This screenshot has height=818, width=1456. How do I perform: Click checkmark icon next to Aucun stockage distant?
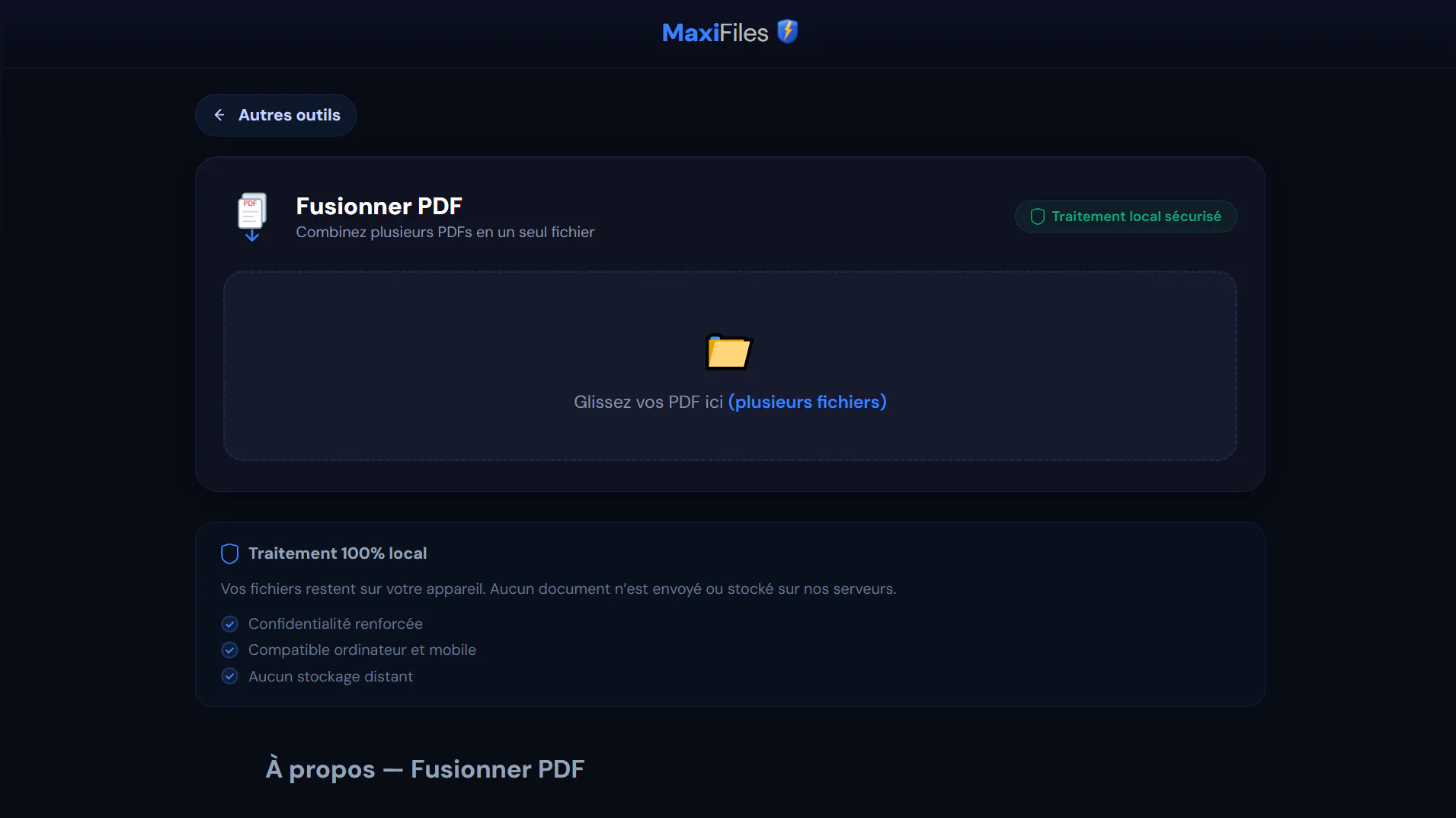[x=229, y=676]
